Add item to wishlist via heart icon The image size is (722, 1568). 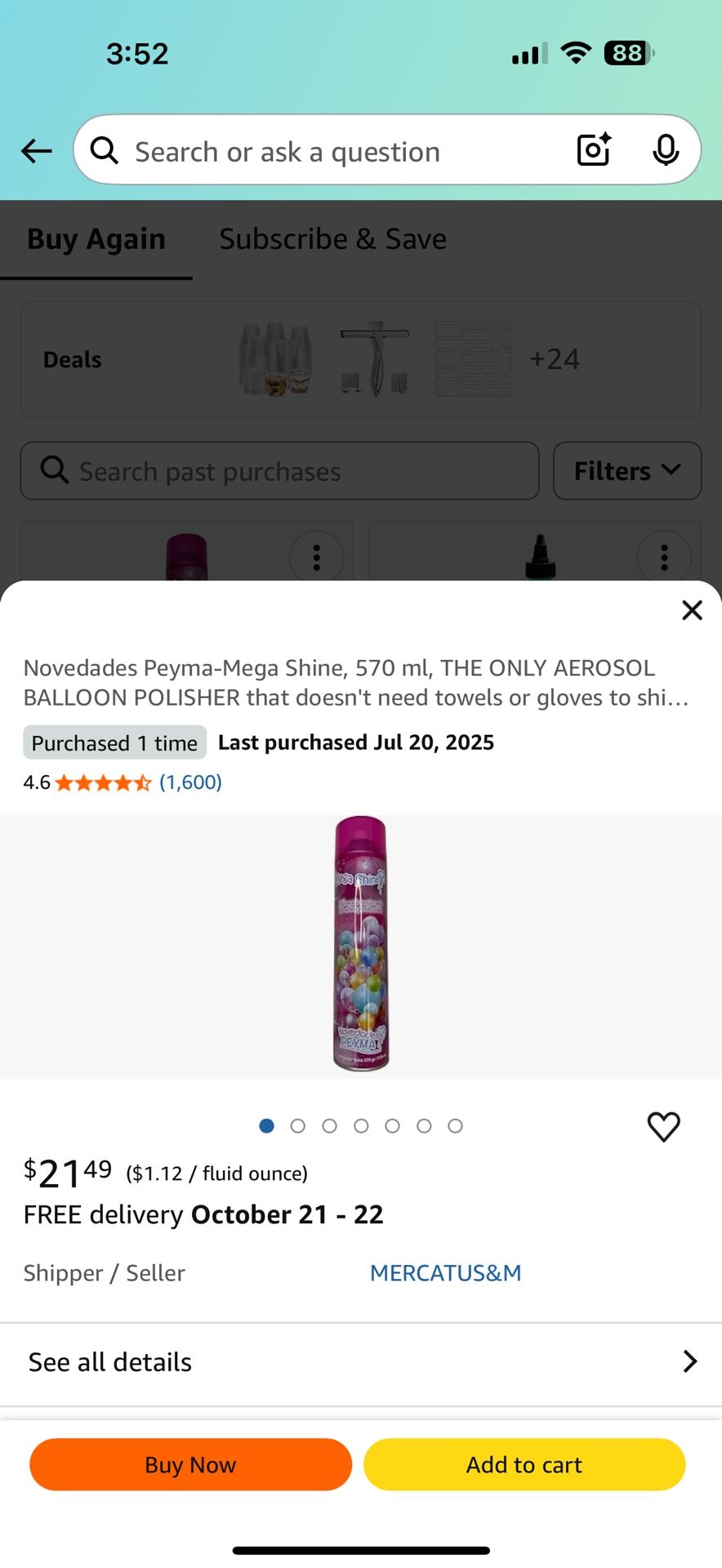(663, 1126)
